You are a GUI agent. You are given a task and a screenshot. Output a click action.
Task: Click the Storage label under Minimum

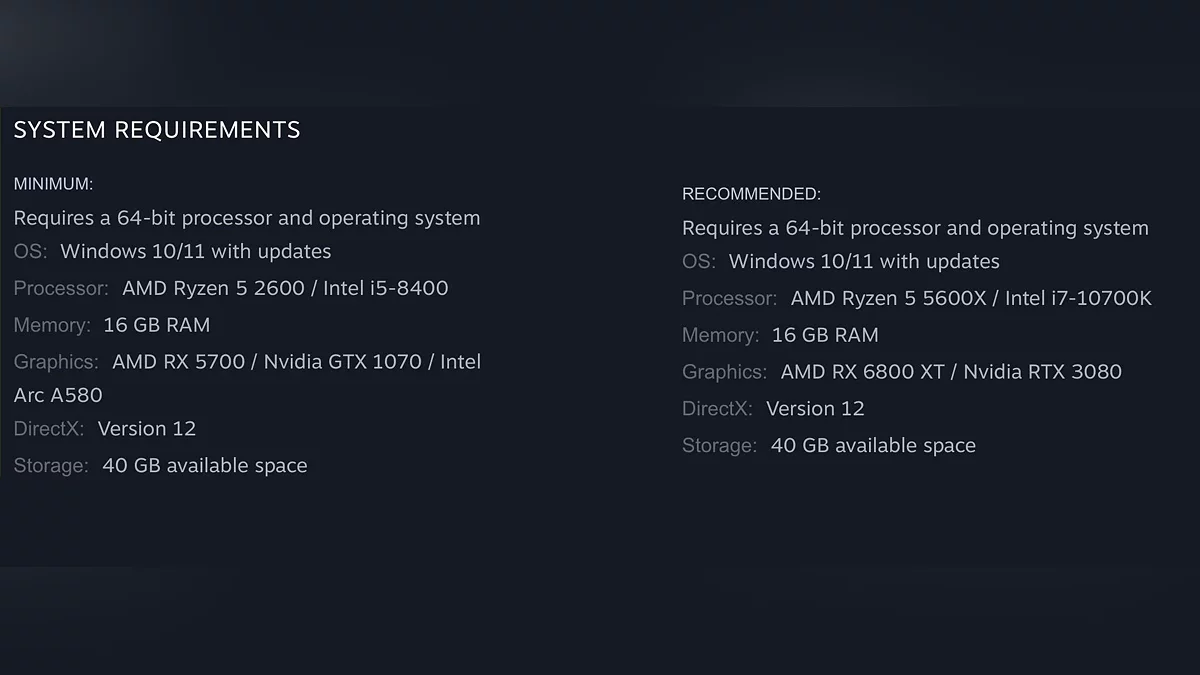tap(51, 466)
